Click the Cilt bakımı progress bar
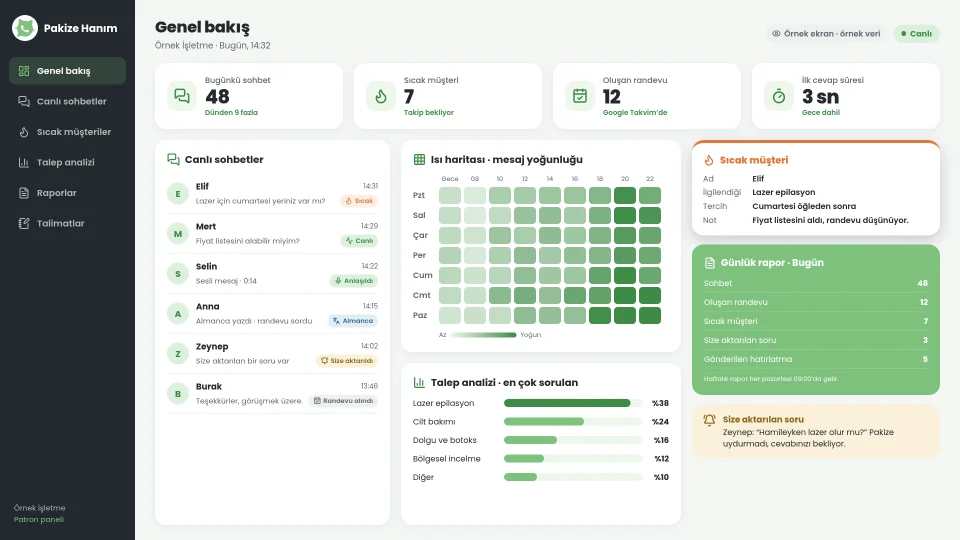 572,422
